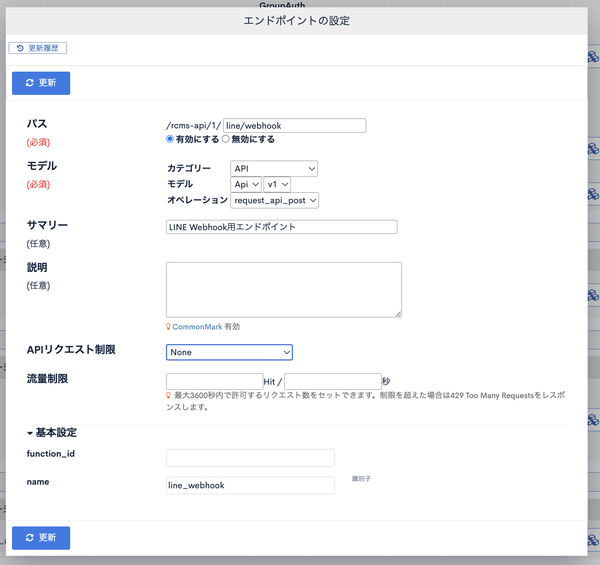The height and width of the screenshot is (565, 600).
Task: Open the カテゴリー dropdown showing API
Action: tap(274, 168)
